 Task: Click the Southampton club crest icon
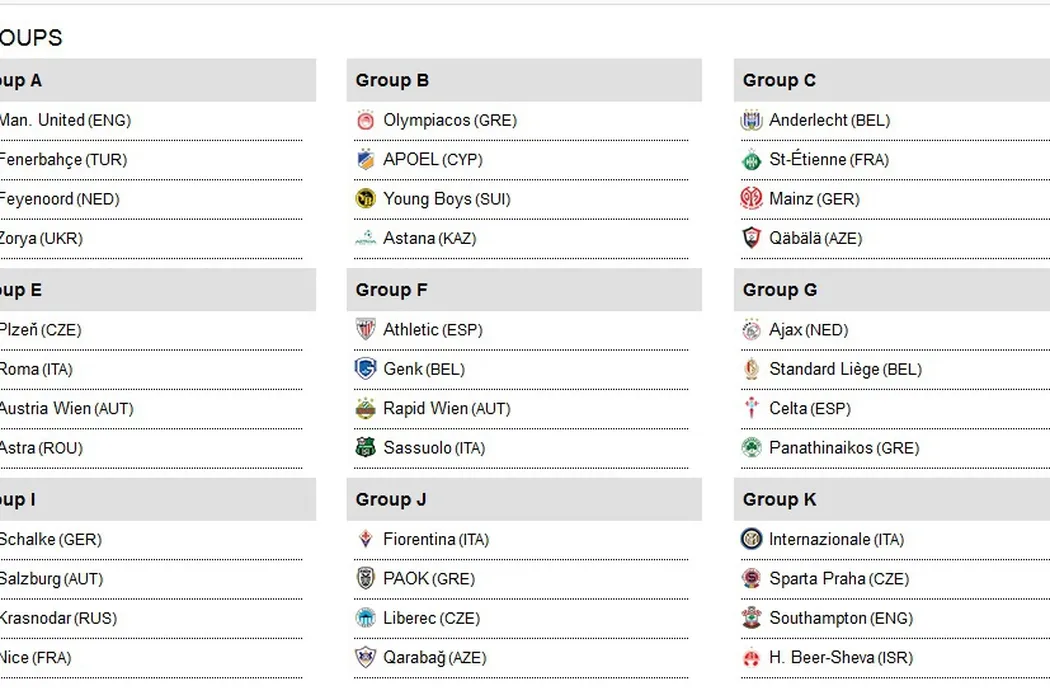(x=751, y=618)
